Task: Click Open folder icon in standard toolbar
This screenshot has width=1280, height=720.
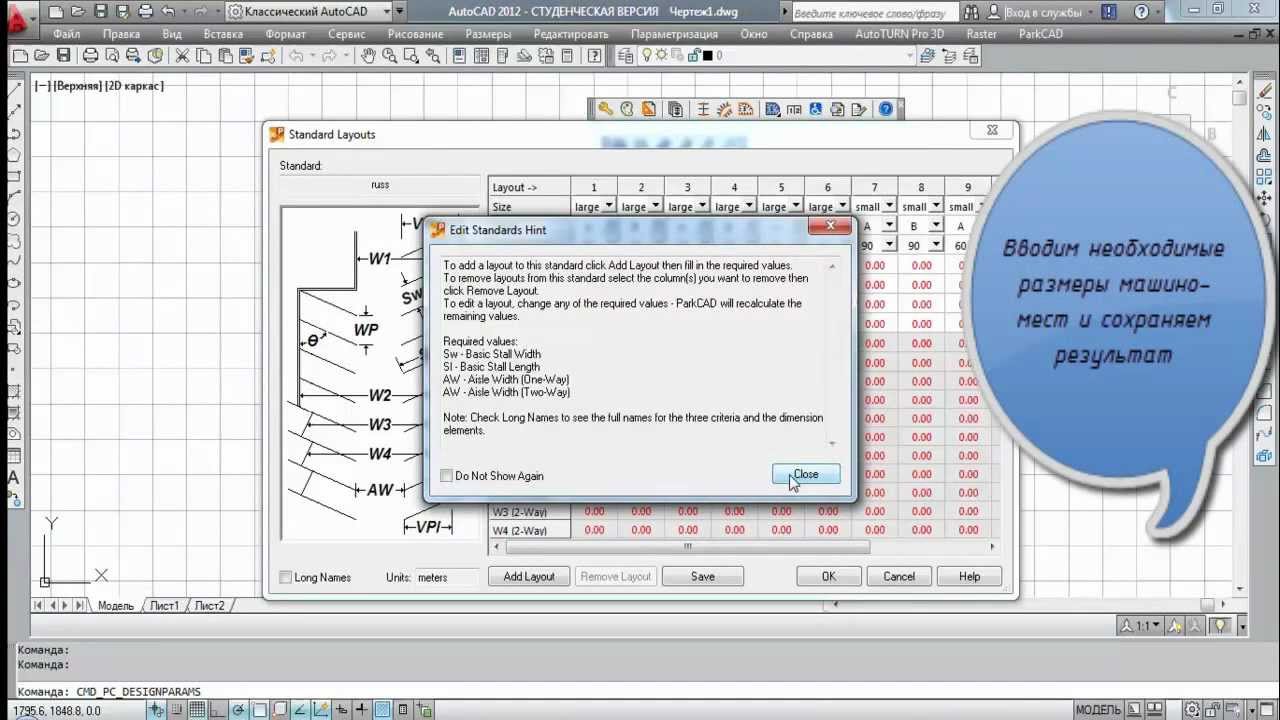Action: [x=42, y=56]
